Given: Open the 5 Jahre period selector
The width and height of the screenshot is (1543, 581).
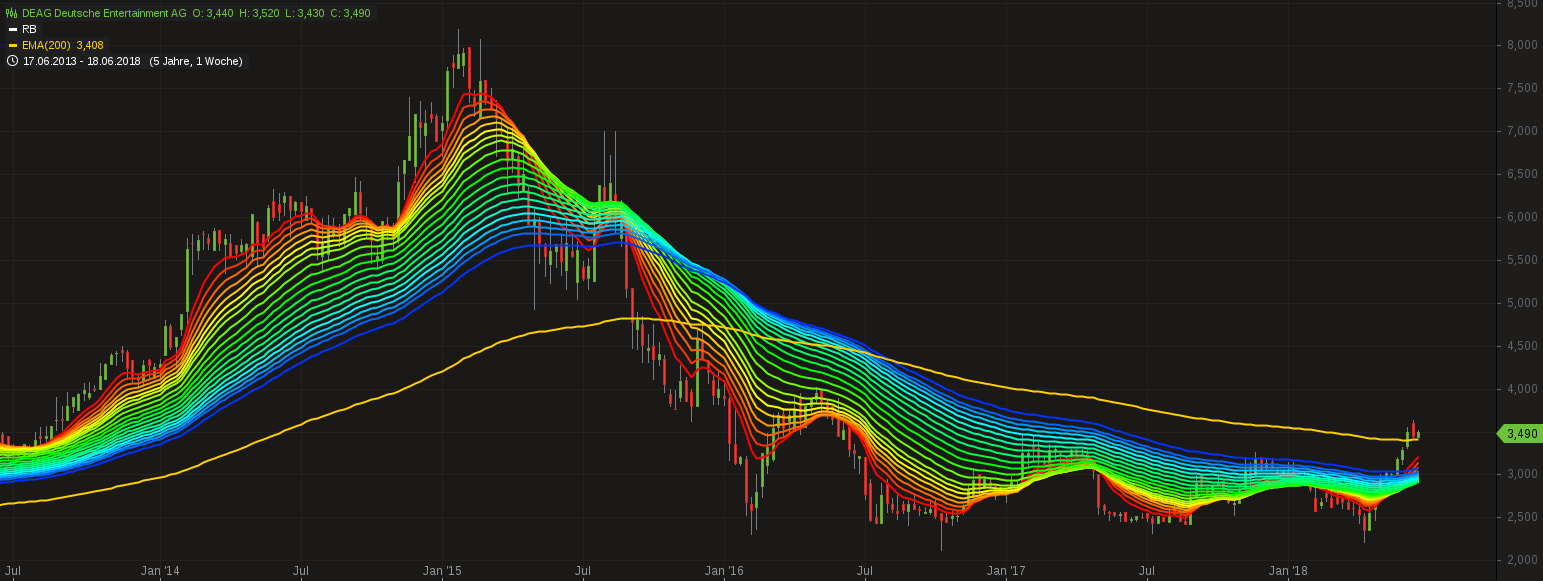Looking at the screenshot, I should pyautogui.click(x=173, y=61).
